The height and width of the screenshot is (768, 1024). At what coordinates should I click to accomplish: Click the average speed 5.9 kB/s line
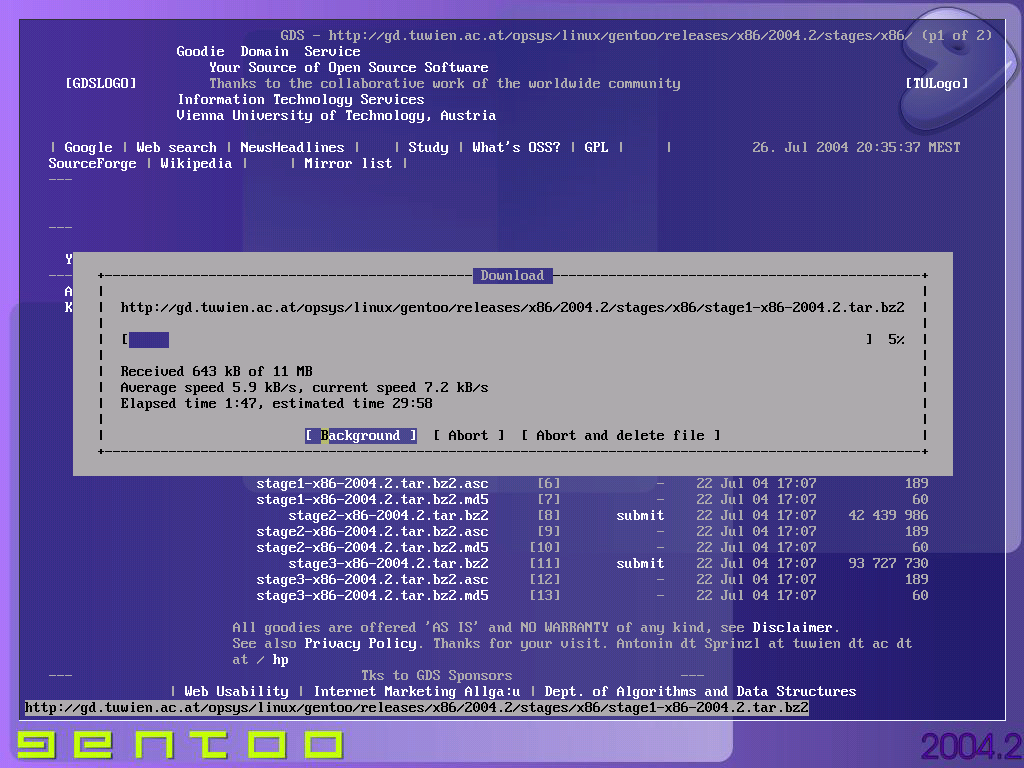coord(304,388)
